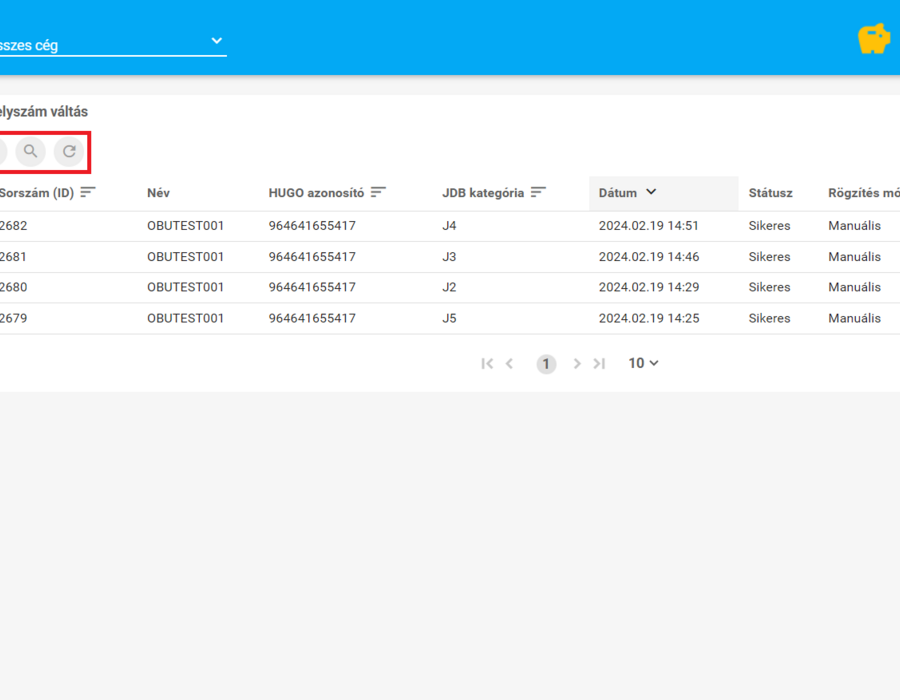Select the row ID cell 2680
This screenshot has width=900, height=700.
point(13,287)
